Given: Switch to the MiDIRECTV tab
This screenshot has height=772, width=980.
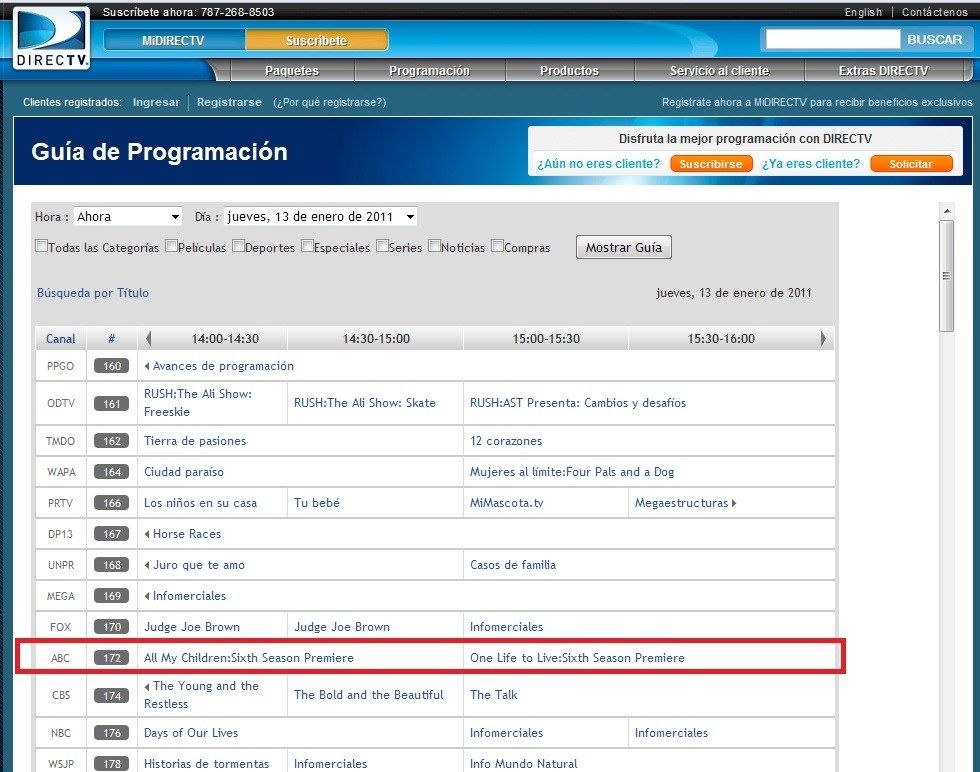Looking at the screenshot, I should pyautogui.click(x=173, y=41).
